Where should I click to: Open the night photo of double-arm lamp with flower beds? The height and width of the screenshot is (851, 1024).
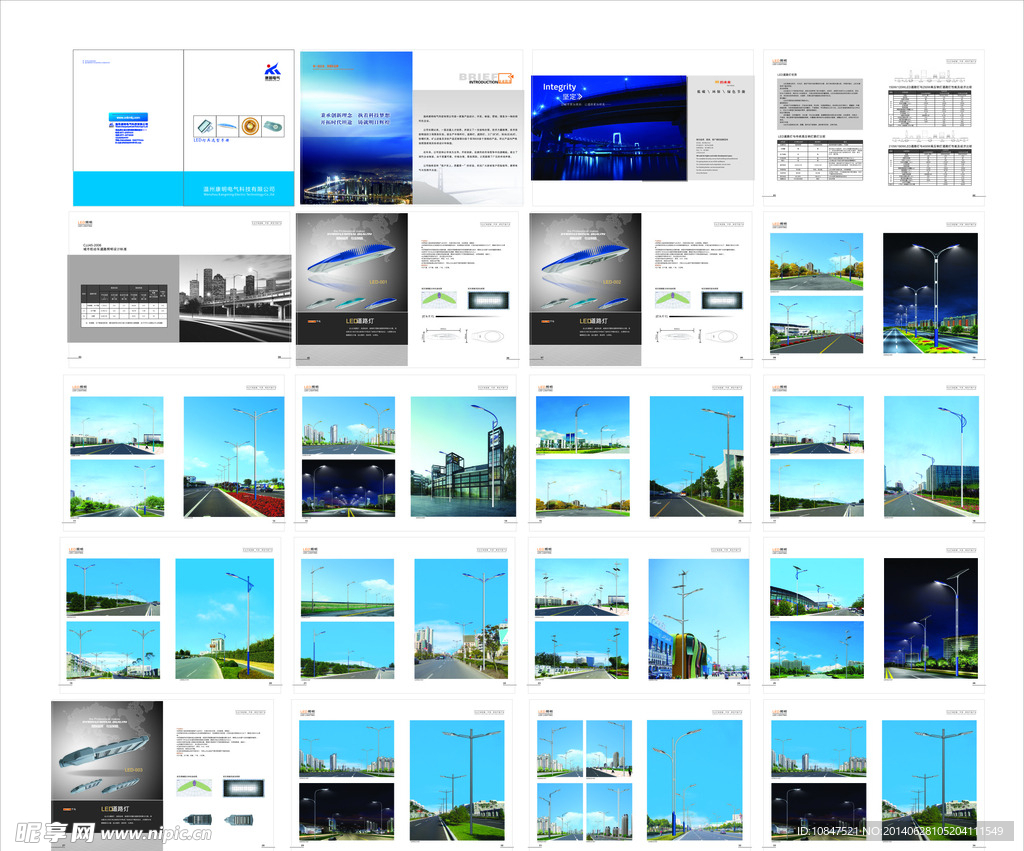(931, 293)
